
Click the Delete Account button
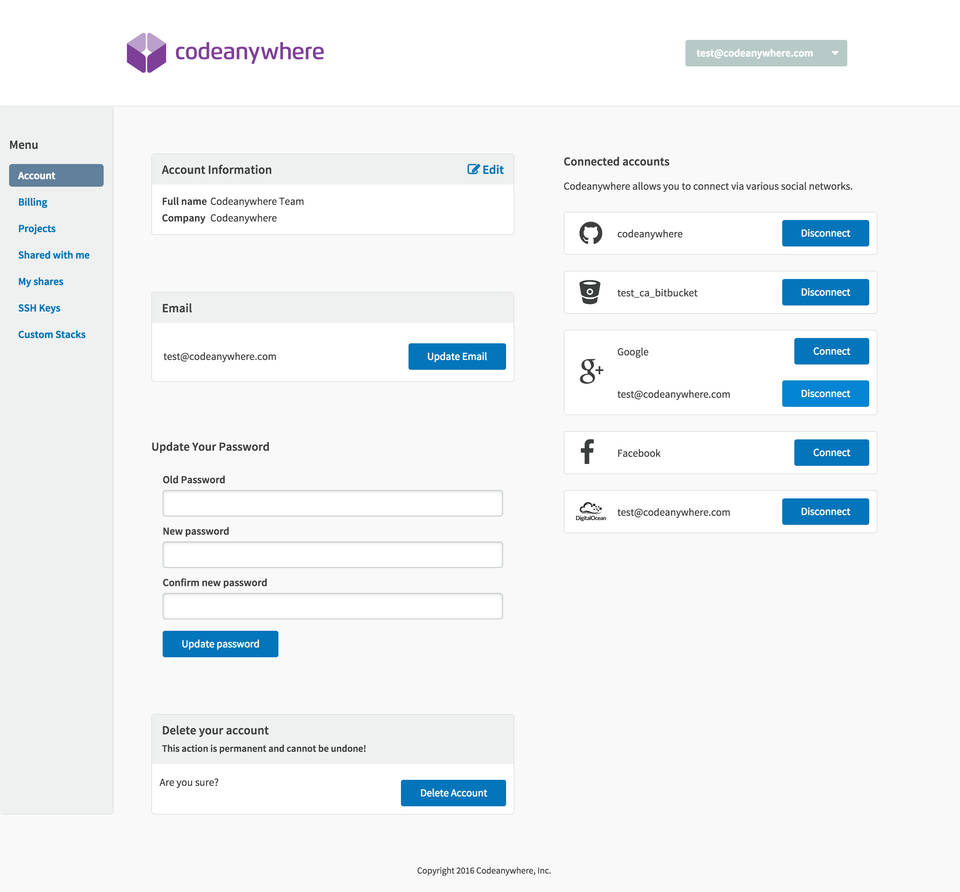click(x=453, y=793)
